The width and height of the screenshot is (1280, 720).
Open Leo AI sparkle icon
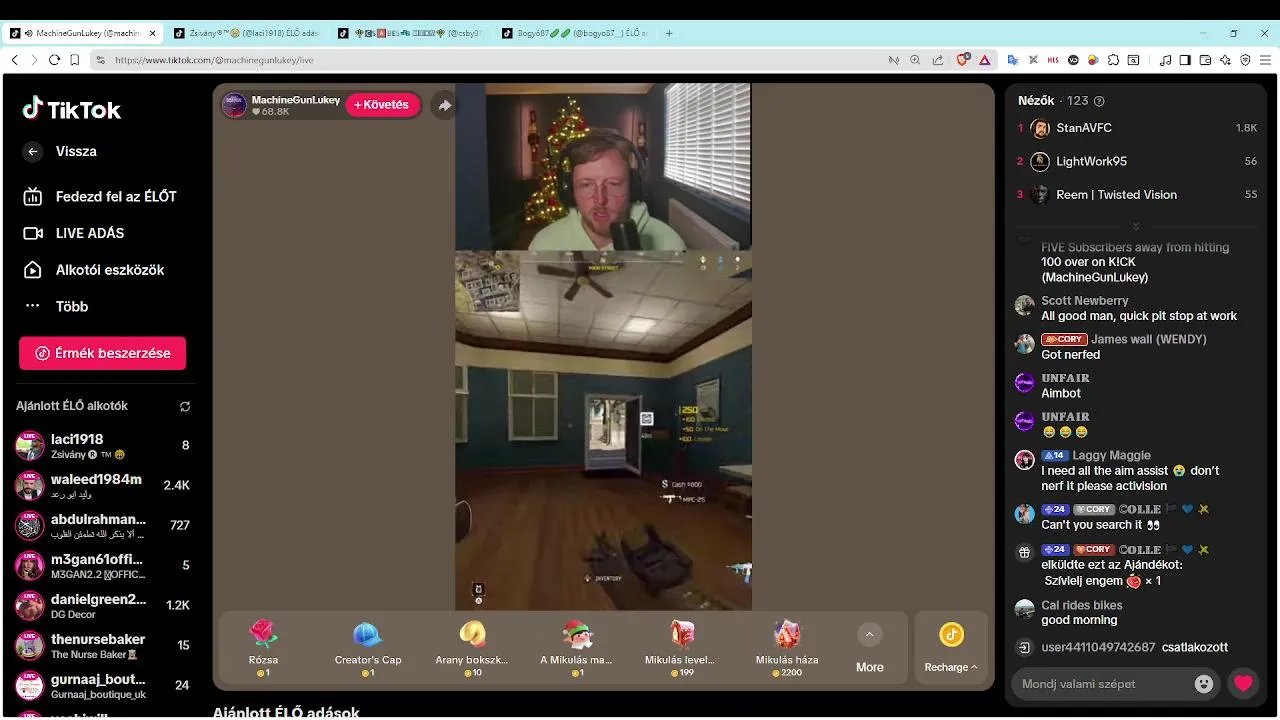tap(1225, 60)
